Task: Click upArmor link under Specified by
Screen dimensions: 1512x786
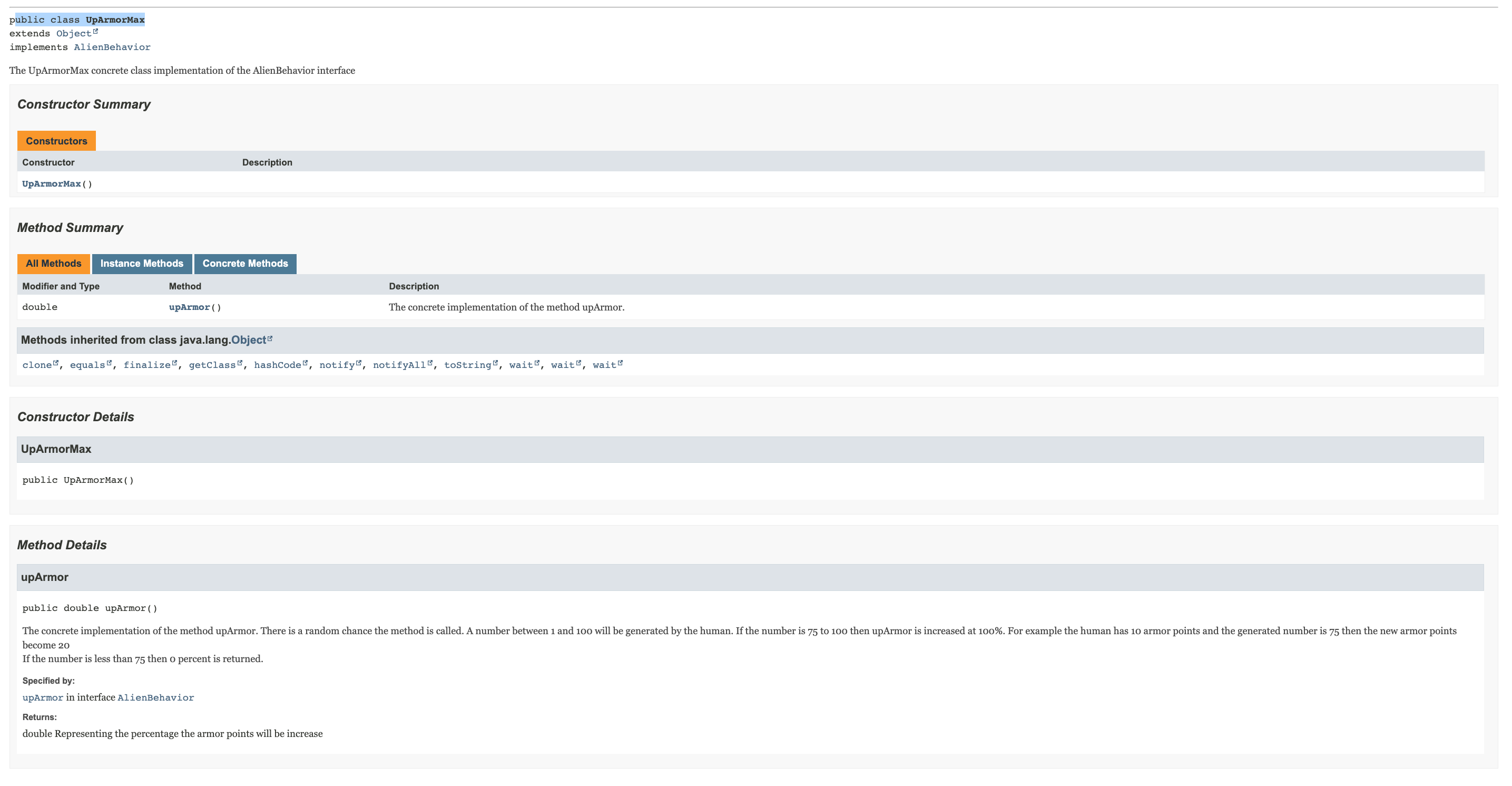Action: (x=42, y=698)
